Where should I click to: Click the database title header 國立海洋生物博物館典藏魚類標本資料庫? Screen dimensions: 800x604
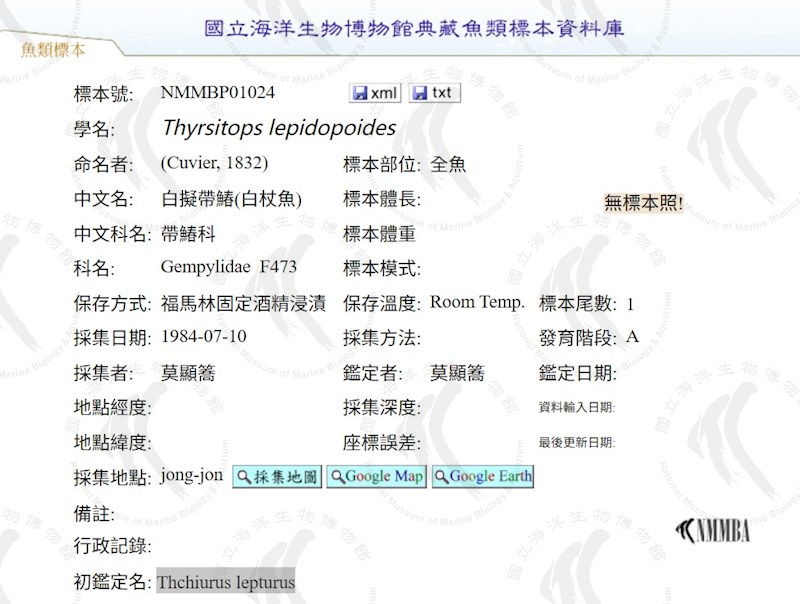[x=414, y=28]
